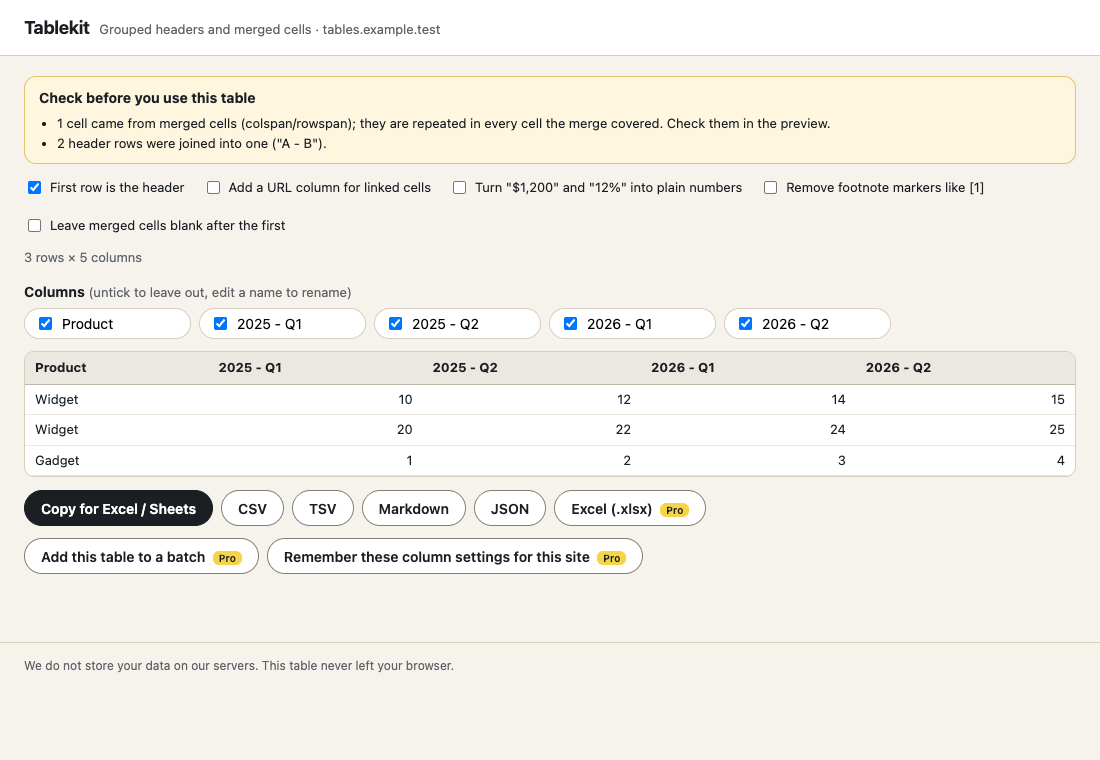The height and width of the screenshot is (760, 1100).
Task: Untick the '2025 - Q1' column checkbox
Action: click(220, 324)
